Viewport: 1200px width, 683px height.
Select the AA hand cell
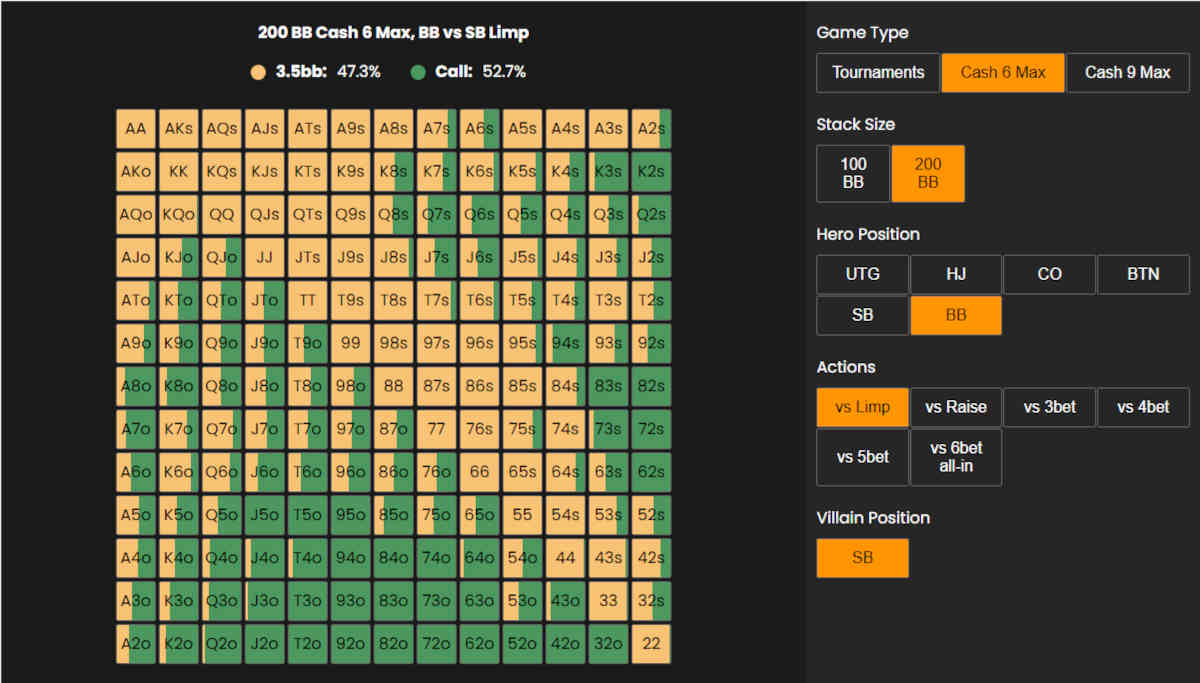coord(136,129)
